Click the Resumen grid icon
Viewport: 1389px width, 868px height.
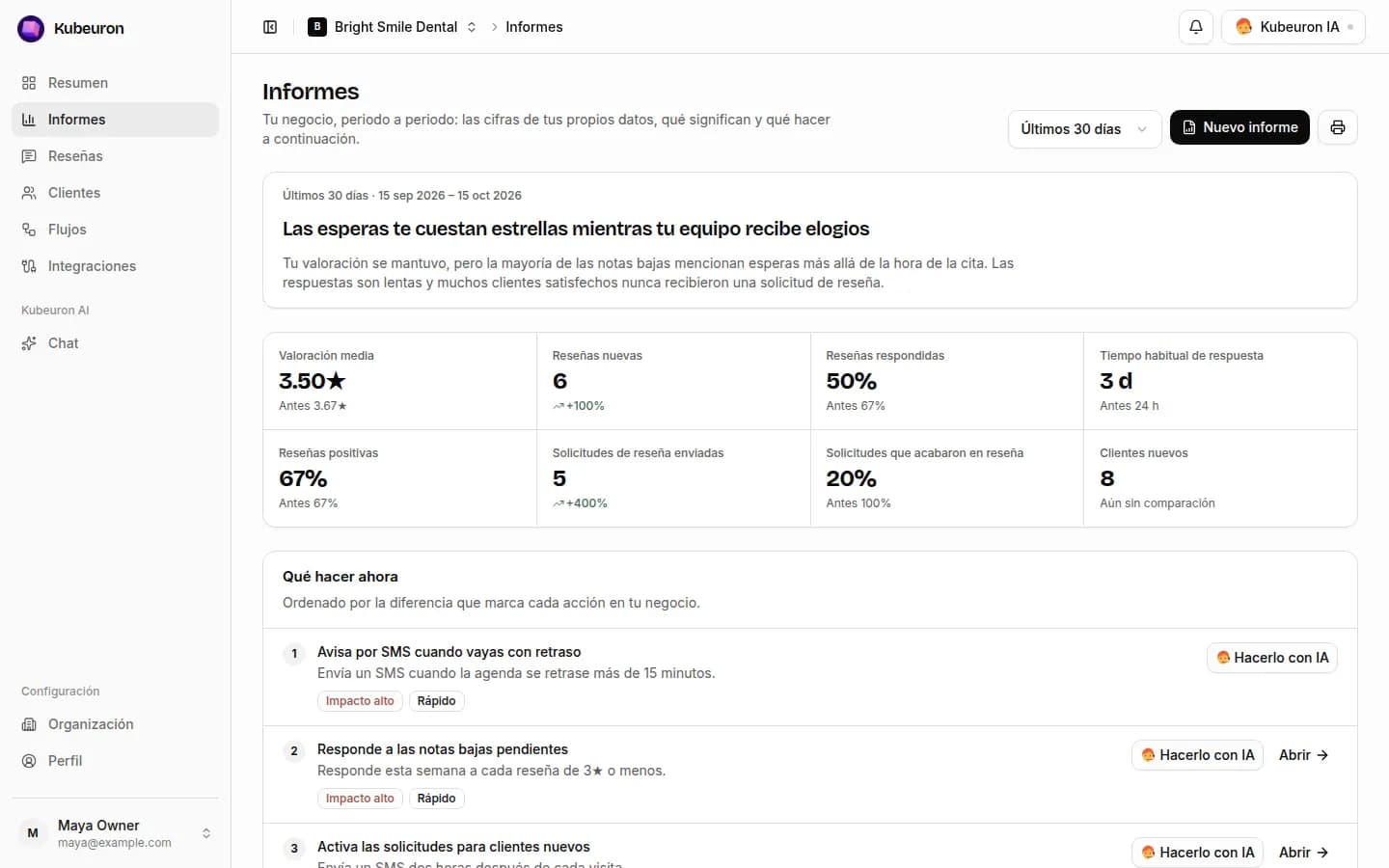[29, 83]
